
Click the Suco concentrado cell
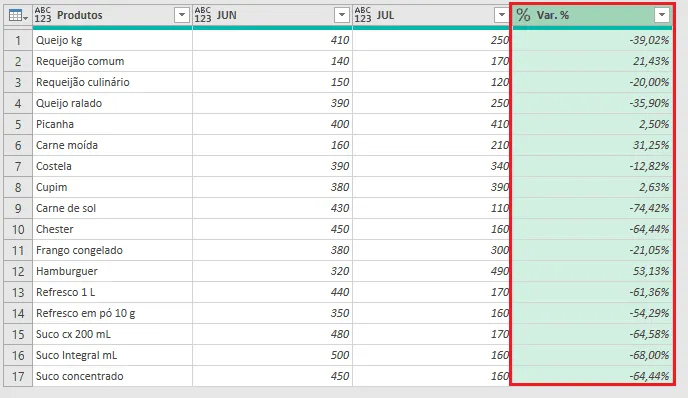coord(112,376)
